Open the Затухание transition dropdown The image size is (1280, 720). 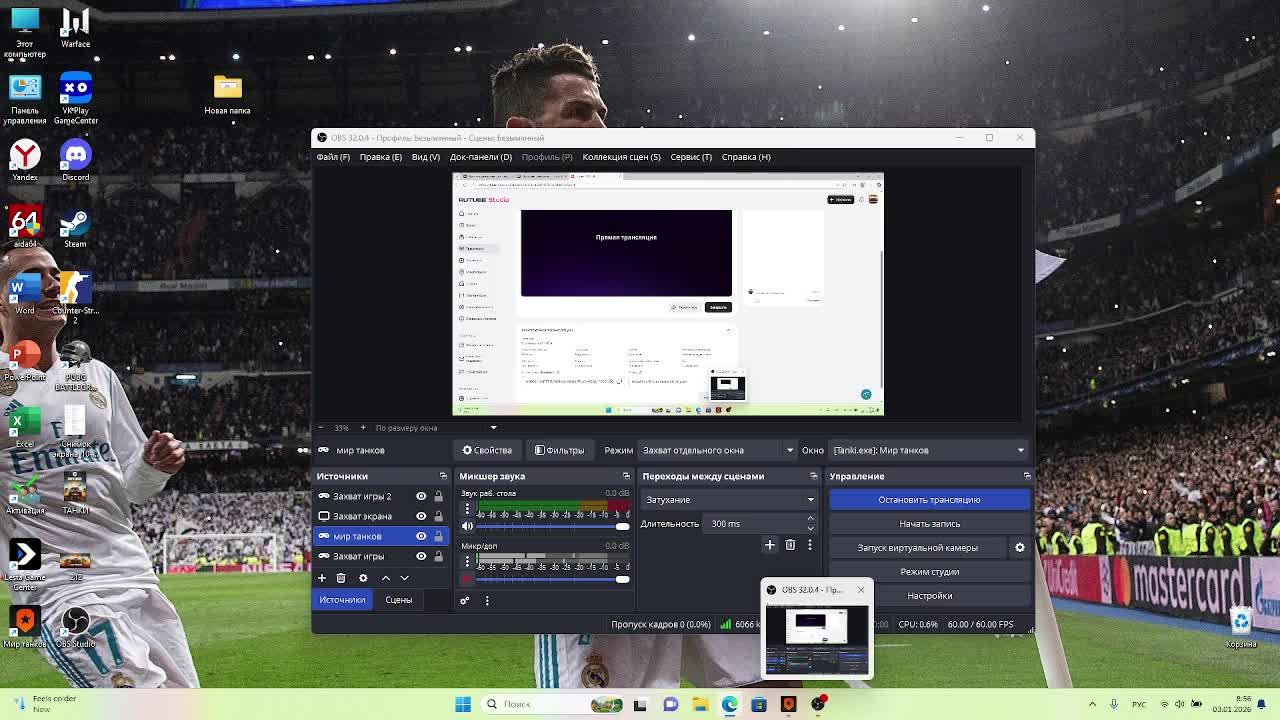729,499
